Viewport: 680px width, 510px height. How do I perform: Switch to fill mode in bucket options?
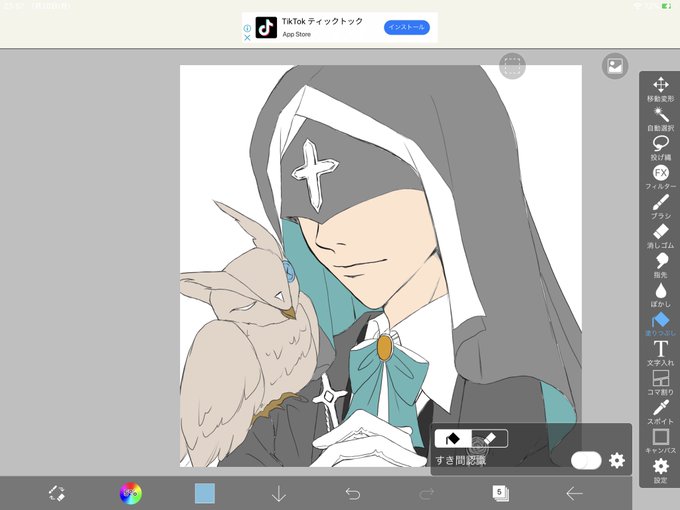click(x=453, y=438)
